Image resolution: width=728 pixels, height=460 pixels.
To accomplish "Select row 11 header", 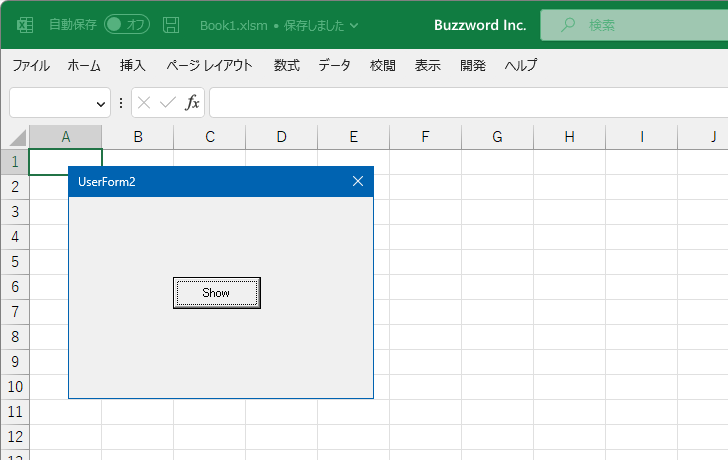I will point(15,412).
